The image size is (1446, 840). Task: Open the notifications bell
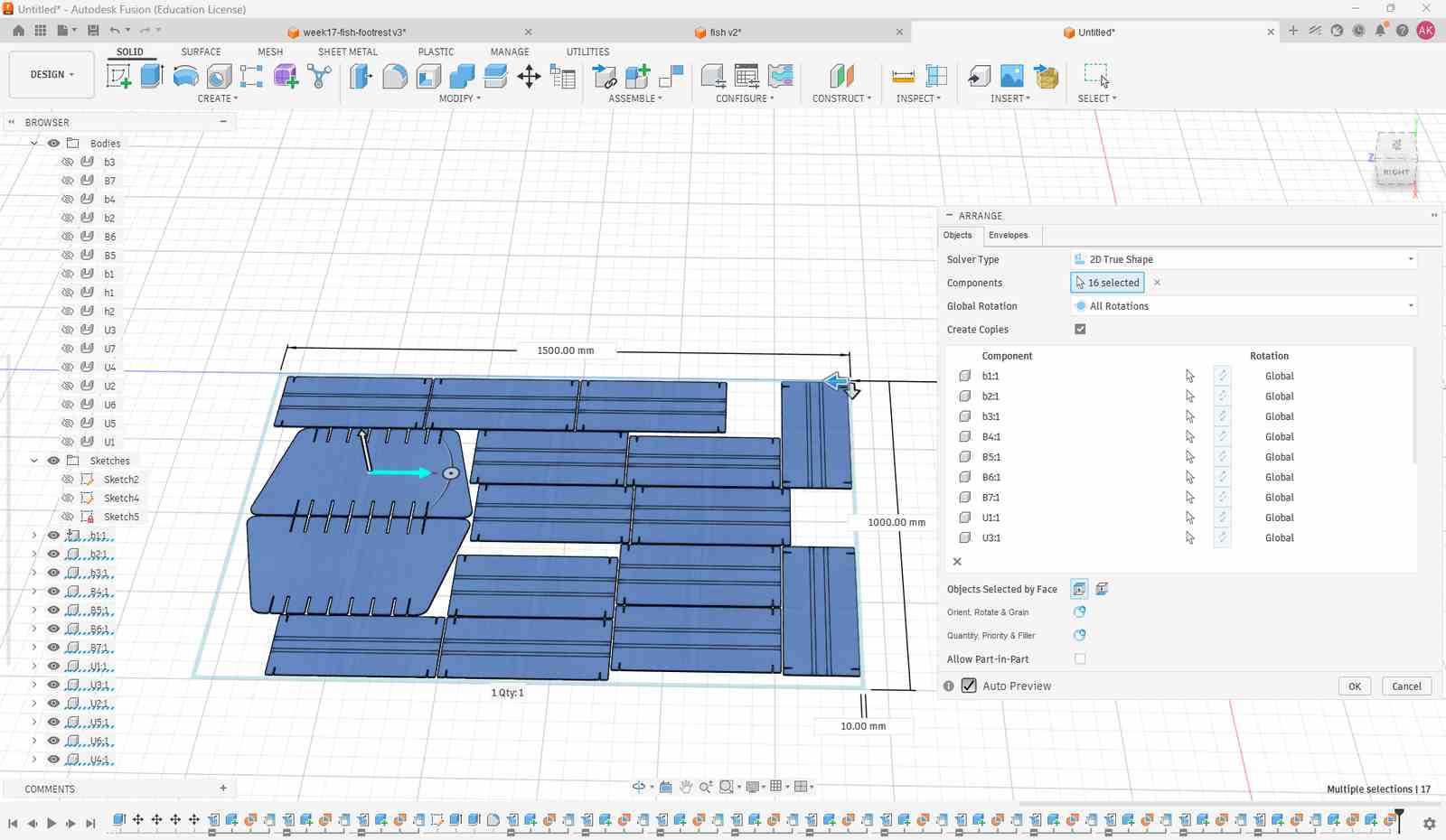pos(1380,31)
